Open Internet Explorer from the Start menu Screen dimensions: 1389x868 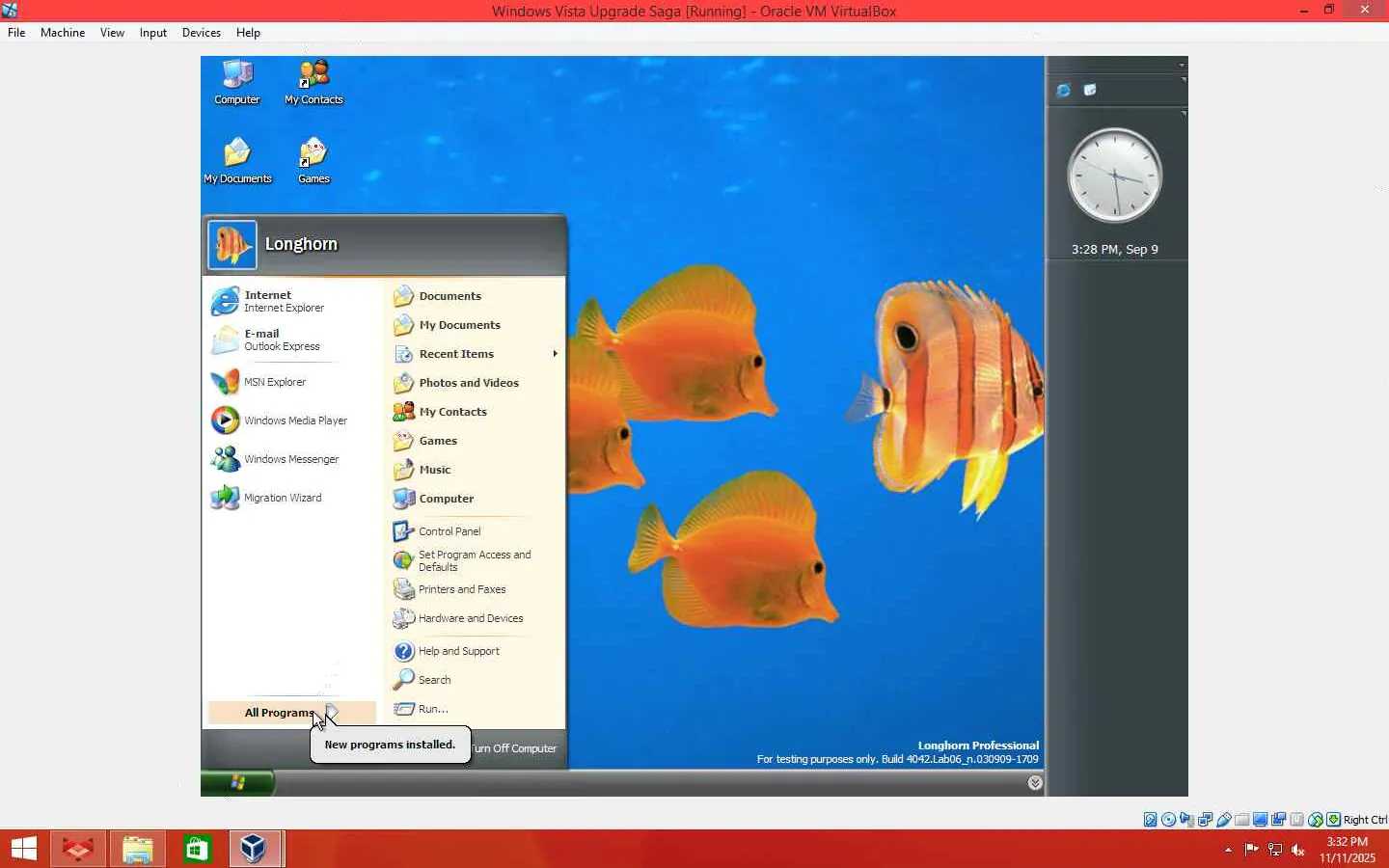[291, 301]
